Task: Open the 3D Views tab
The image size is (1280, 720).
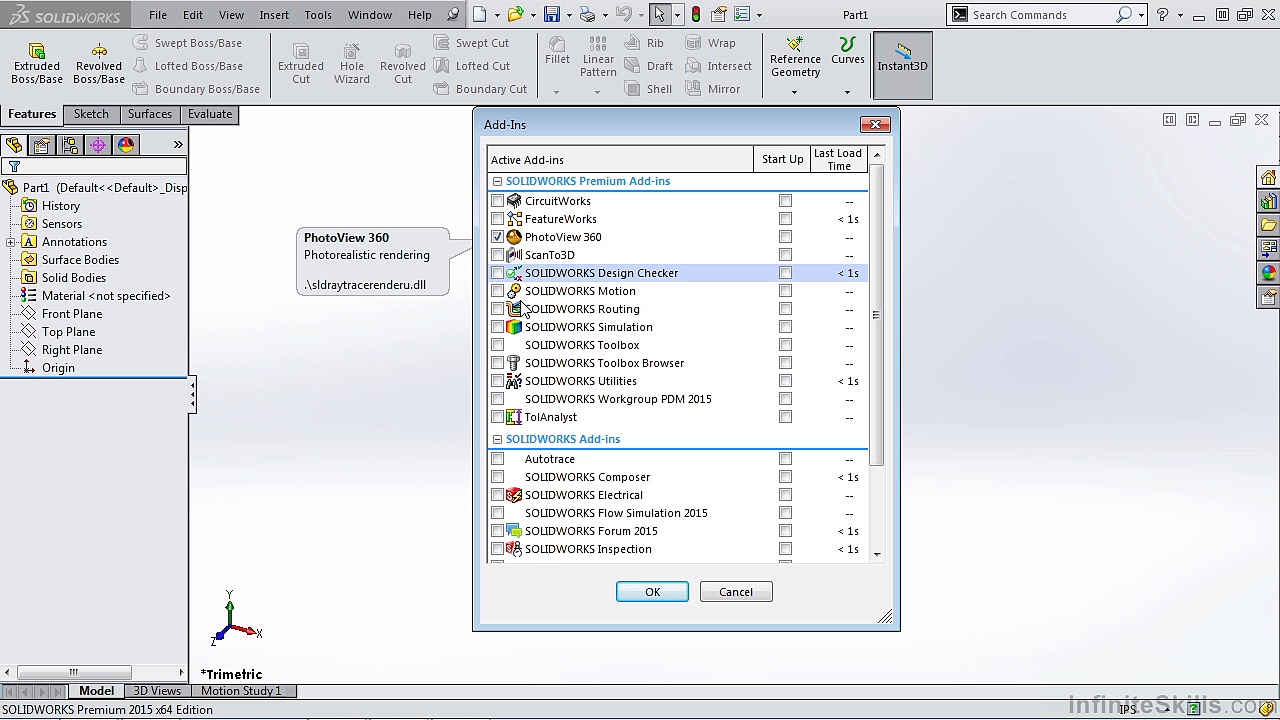Action: click(157, 691)
